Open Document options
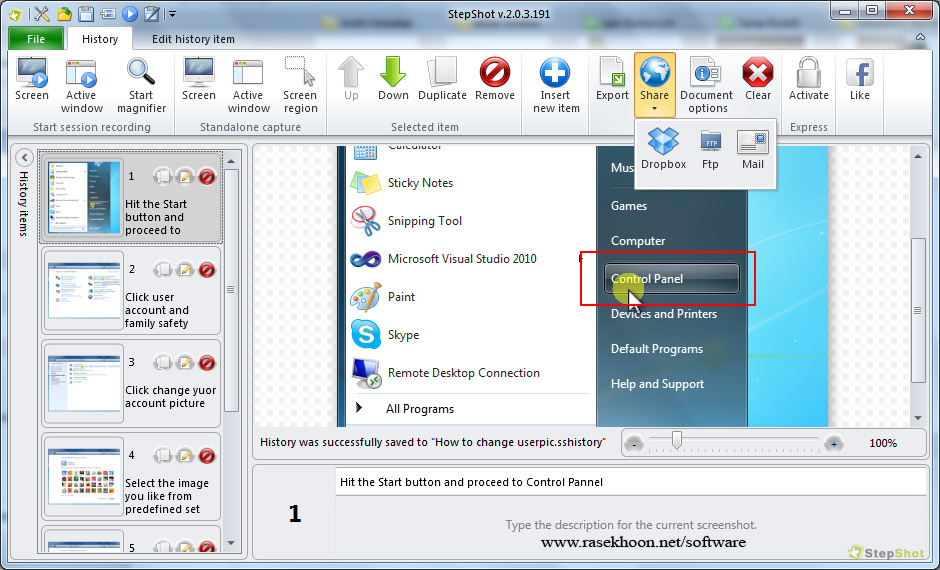The image size is (940, 570). tap(707, 85)
